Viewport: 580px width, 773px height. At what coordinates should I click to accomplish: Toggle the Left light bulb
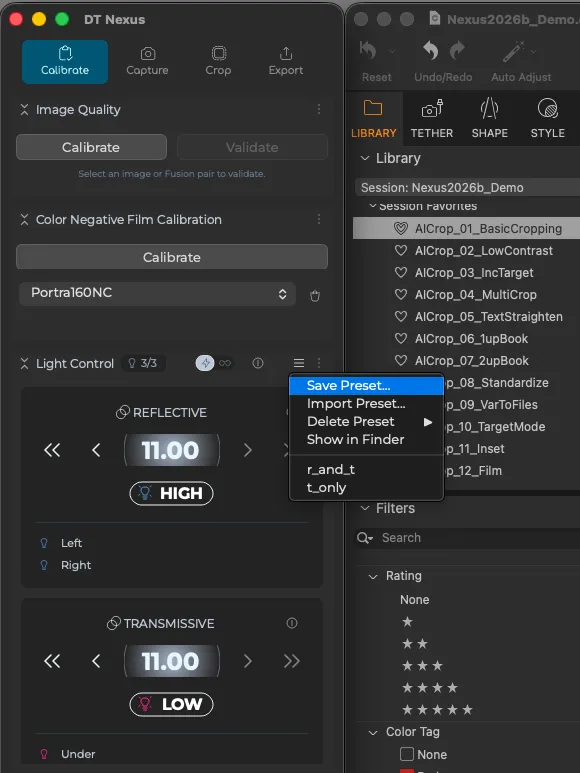click(x=44, y=543)
